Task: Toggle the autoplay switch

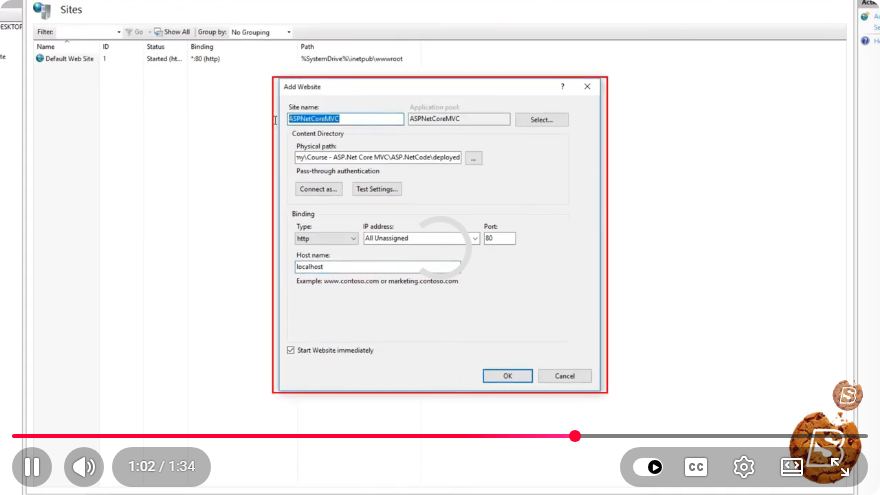Action: (647, 467)
